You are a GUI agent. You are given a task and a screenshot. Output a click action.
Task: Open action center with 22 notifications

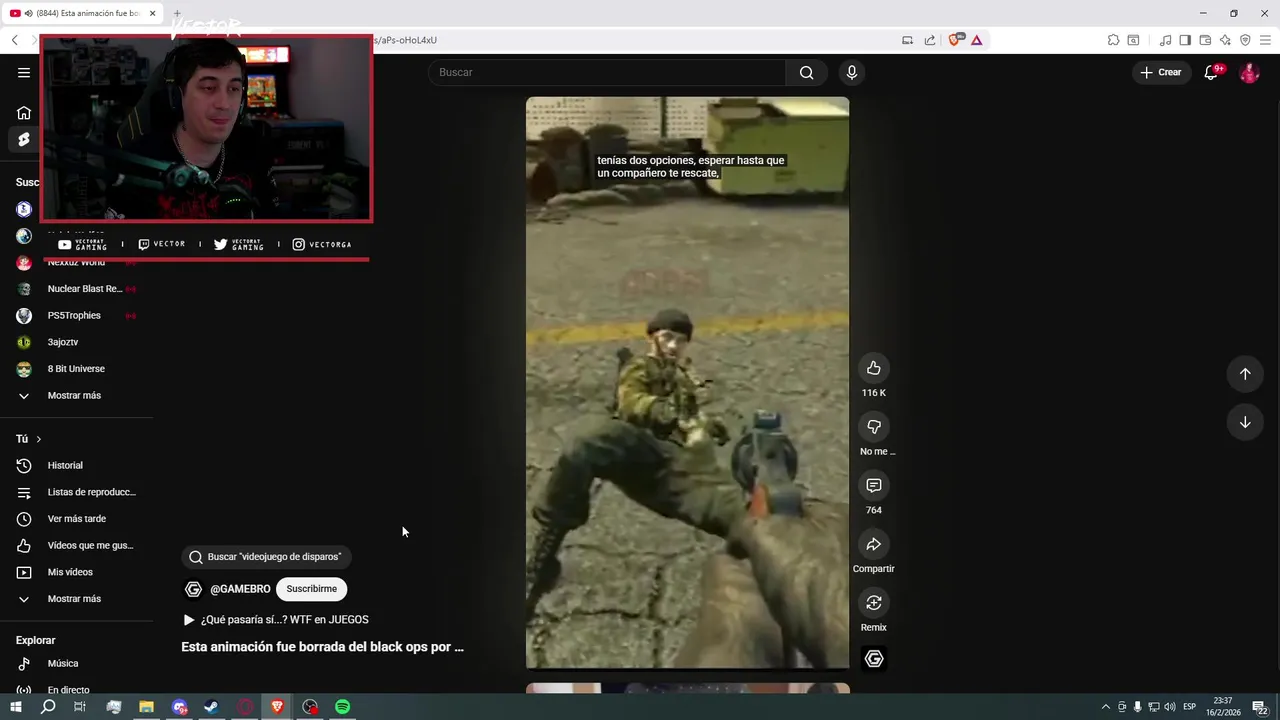pyautogui.click(x=1260, y=707)
